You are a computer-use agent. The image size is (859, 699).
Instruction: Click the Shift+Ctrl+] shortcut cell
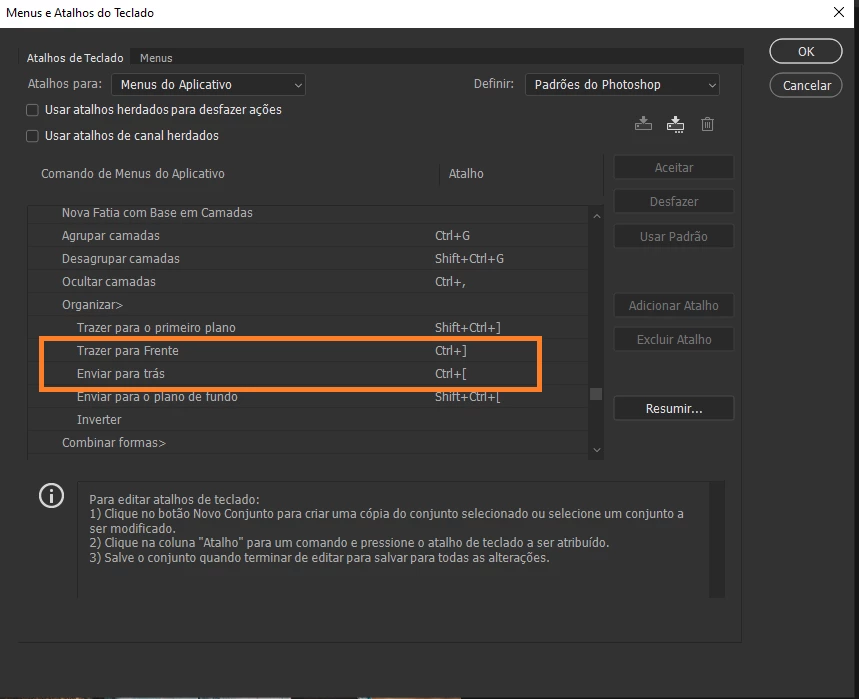[x=467, y=328]
